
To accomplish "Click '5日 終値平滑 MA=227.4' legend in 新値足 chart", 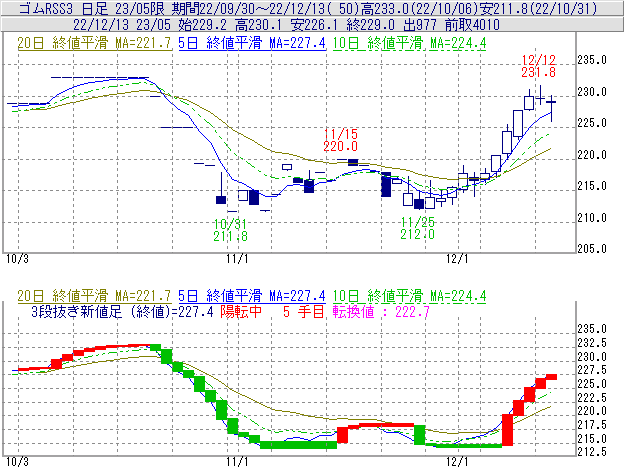I will [x=252, y=296].
